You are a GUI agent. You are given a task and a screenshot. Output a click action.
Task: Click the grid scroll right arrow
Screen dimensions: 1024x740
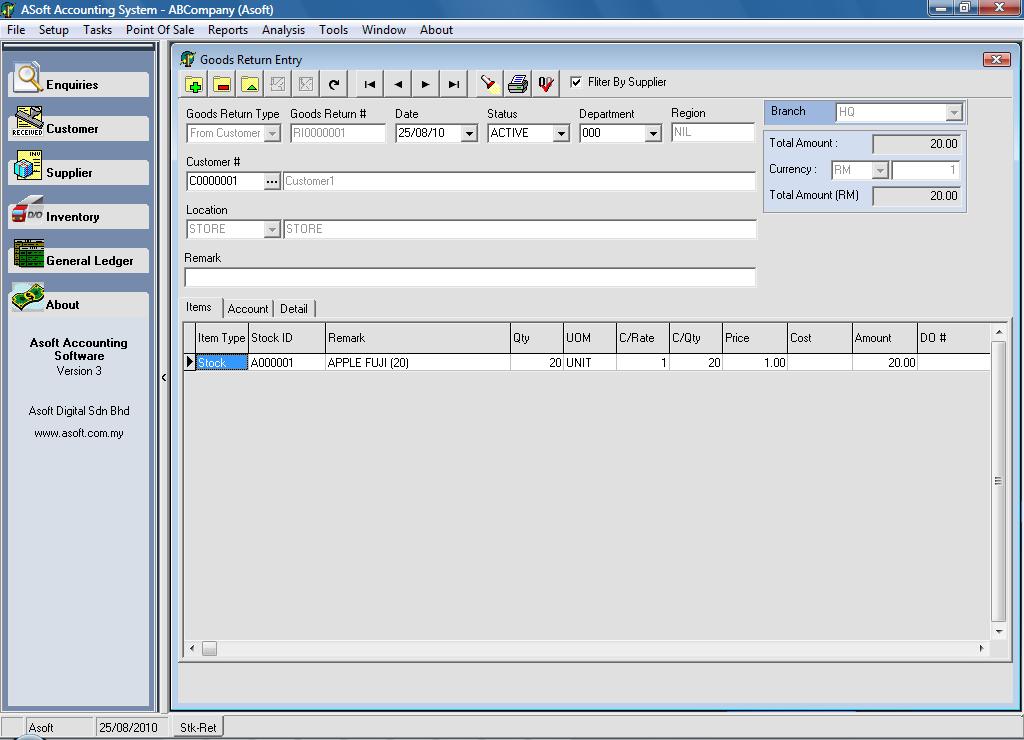click(x=982, y=649)
